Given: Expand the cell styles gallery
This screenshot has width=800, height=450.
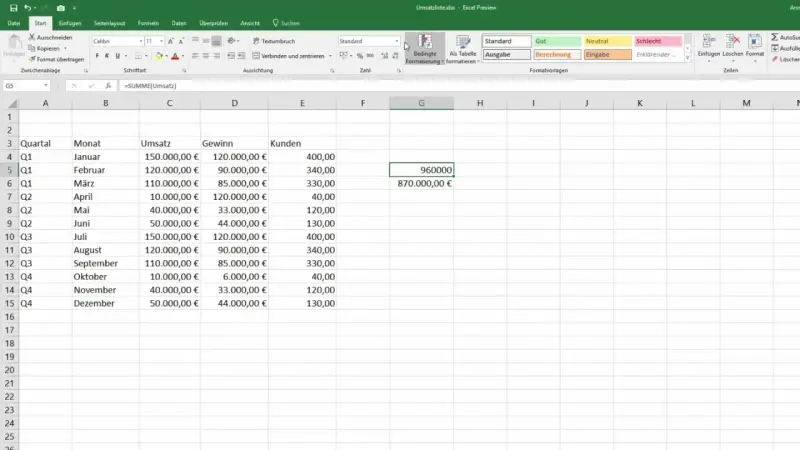Looking at the screenshot, I should [x=688, y=59].
